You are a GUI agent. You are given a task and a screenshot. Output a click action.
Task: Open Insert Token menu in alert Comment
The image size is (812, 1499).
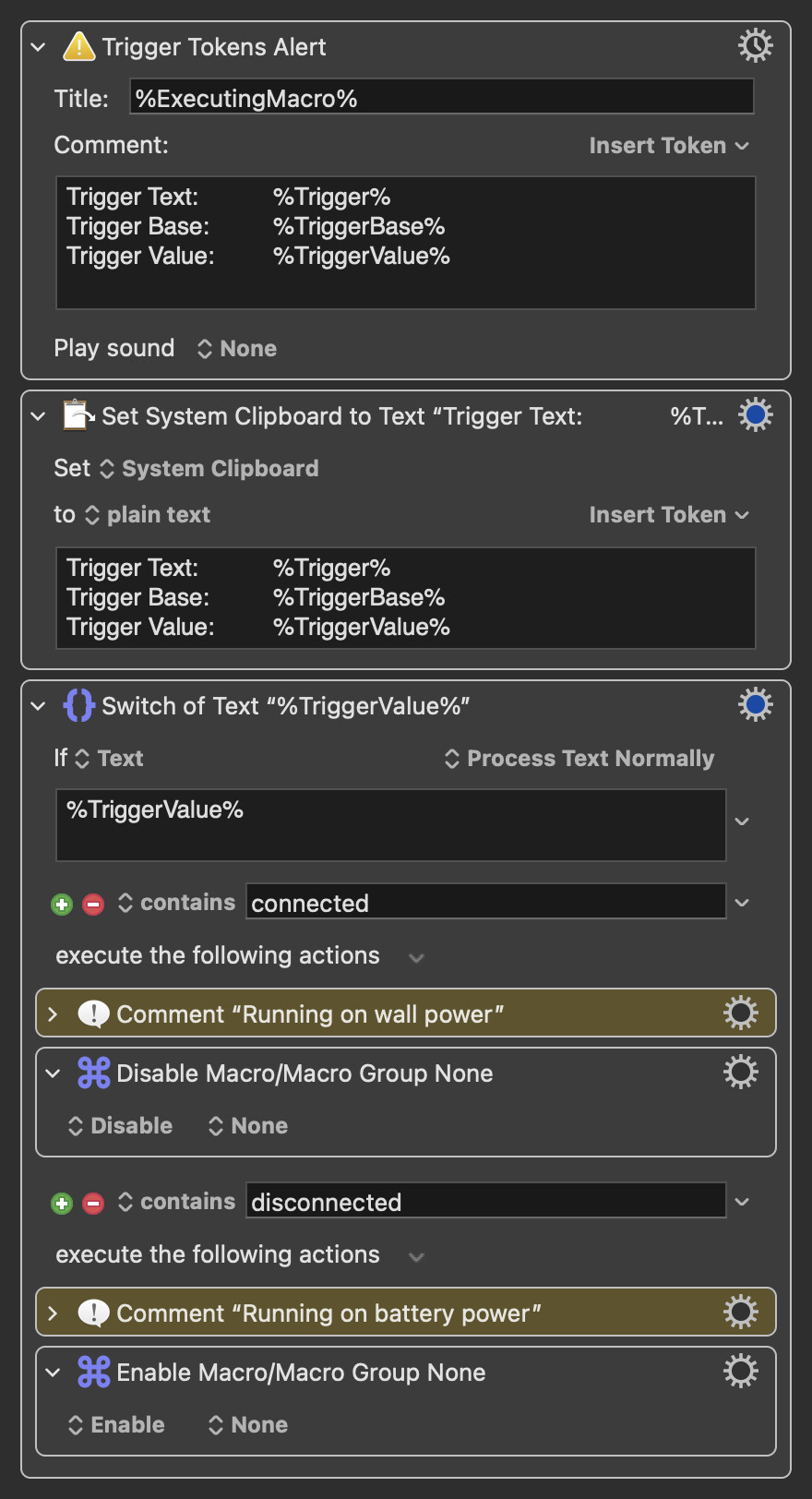pyautogui.click(x=669, y=146)
